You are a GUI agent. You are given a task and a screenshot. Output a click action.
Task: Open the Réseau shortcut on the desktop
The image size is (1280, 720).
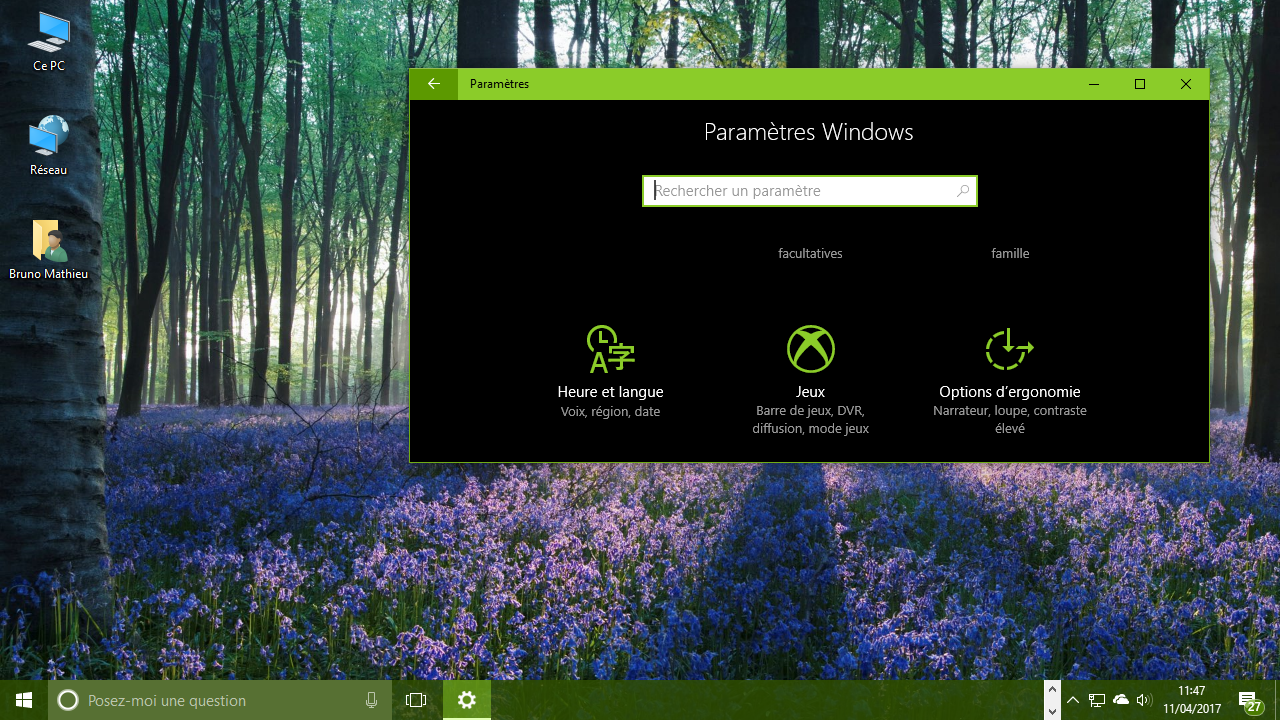[48, 140]
